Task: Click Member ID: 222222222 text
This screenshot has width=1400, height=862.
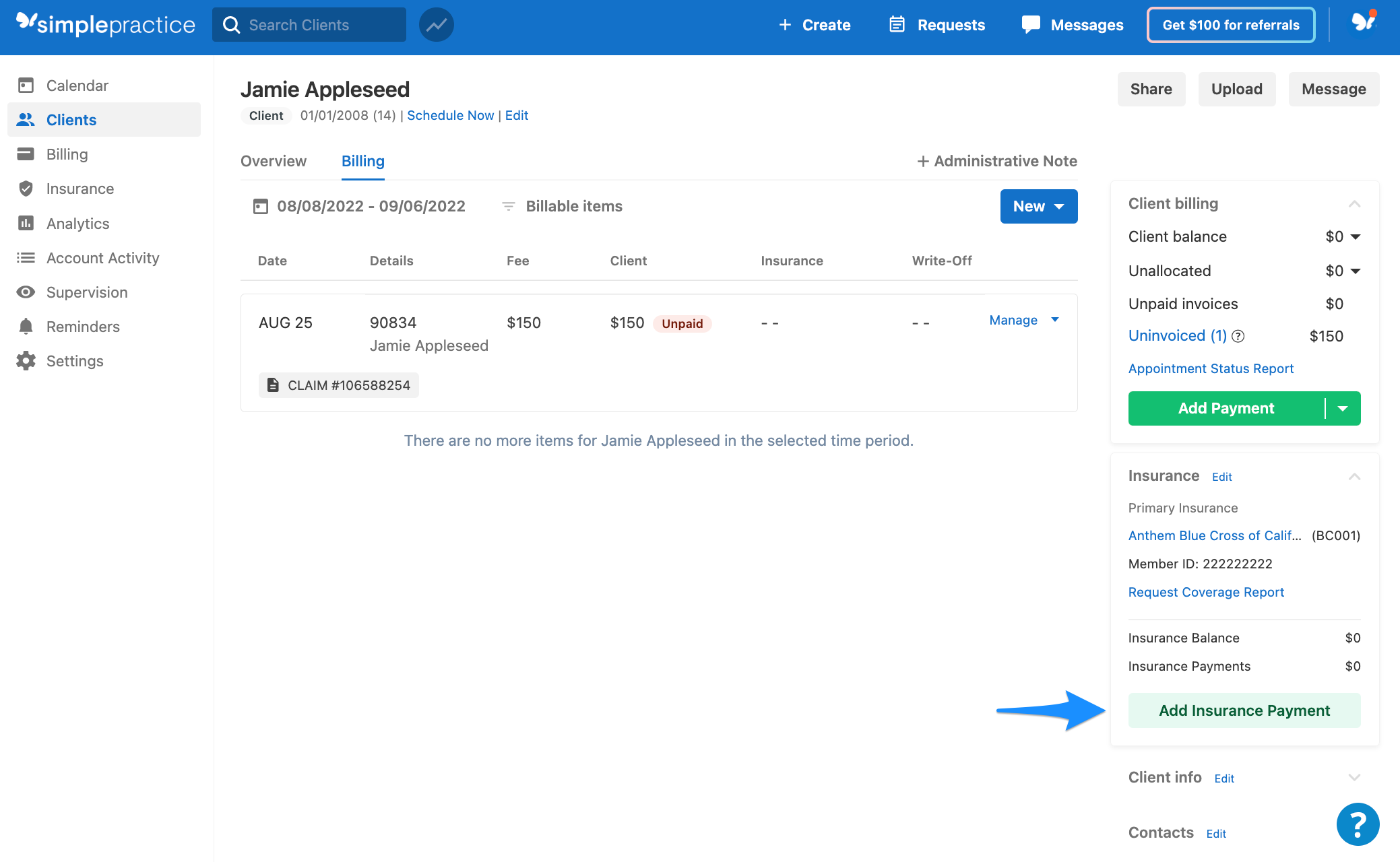Action: click(1201, 564)
